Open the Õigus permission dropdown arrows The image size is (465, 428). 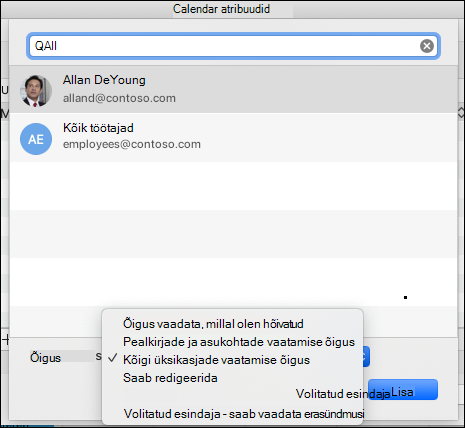366,357
